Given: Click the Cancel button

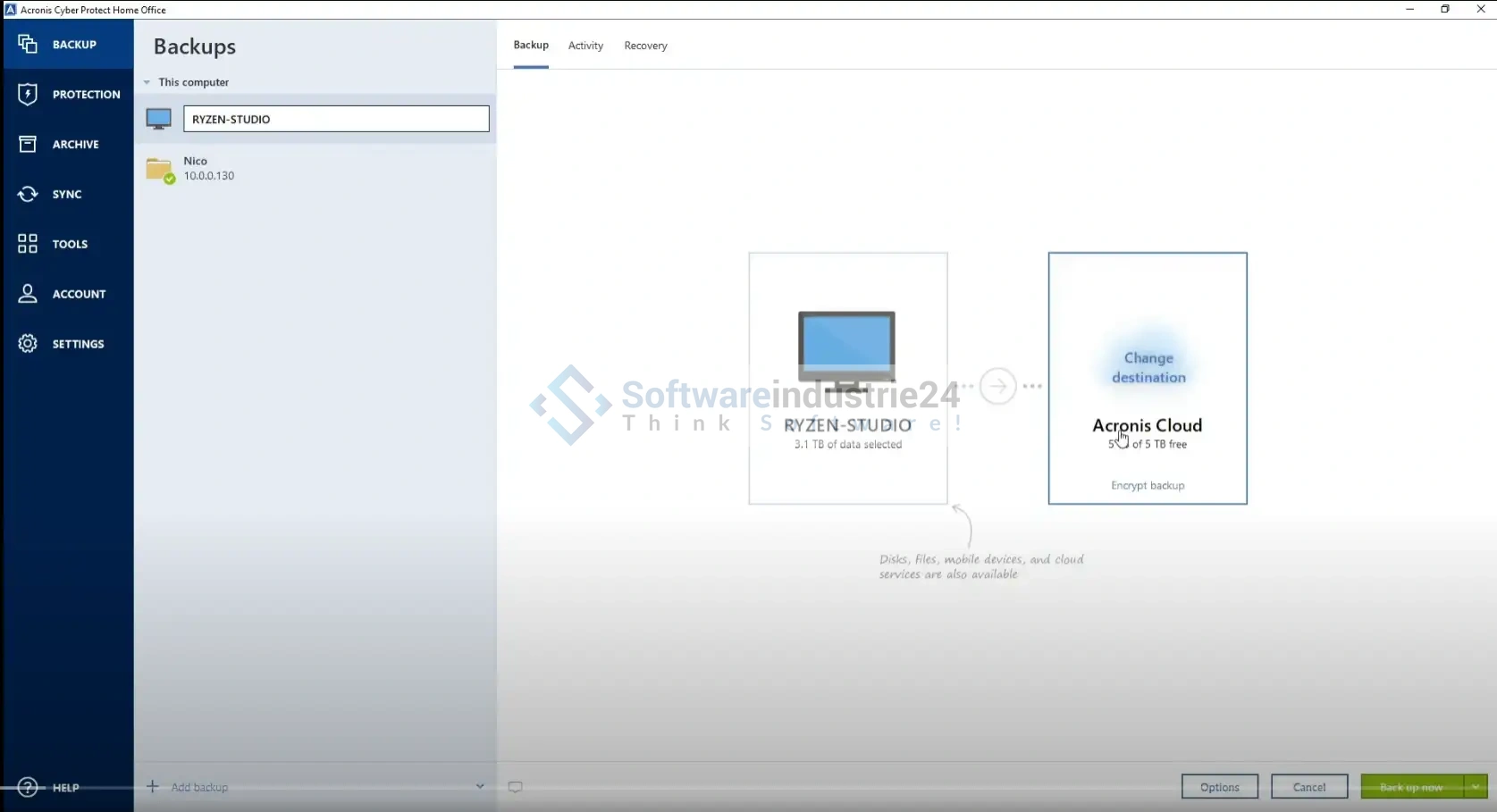Looking at the screenshot, I should click(1309, 787).
